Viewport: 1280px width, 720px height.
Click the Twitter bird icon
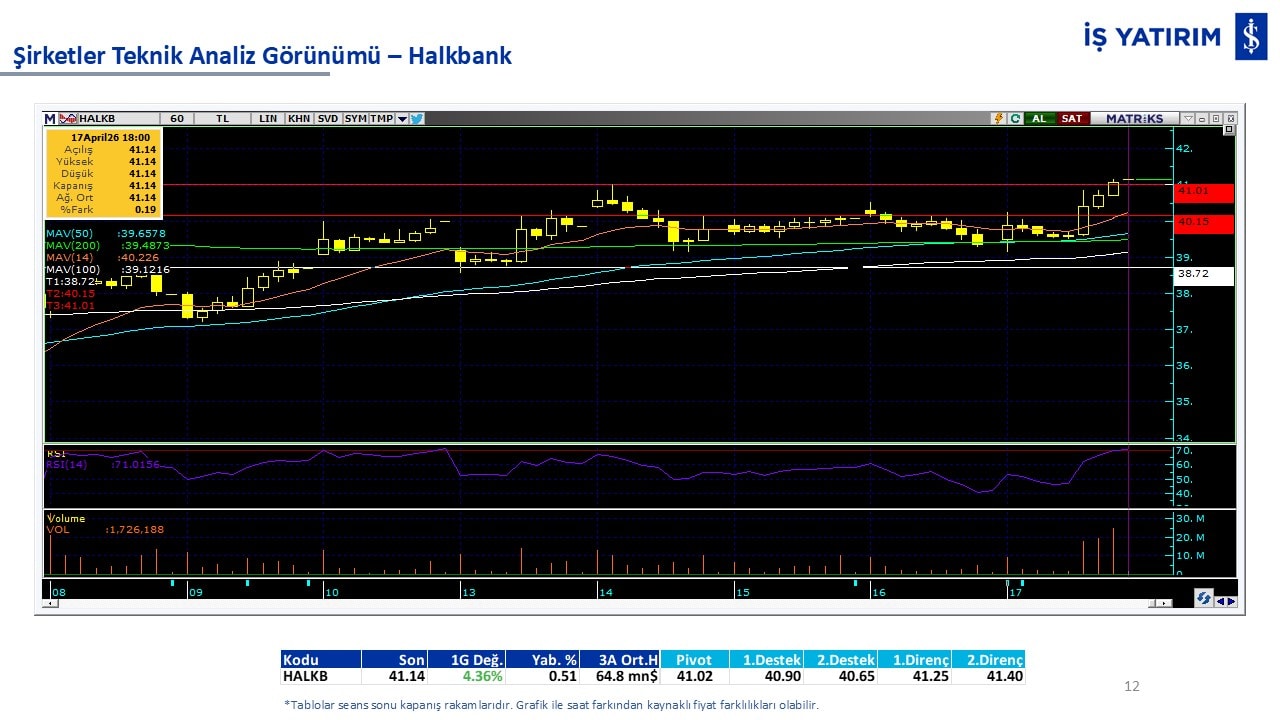[417, 118]
